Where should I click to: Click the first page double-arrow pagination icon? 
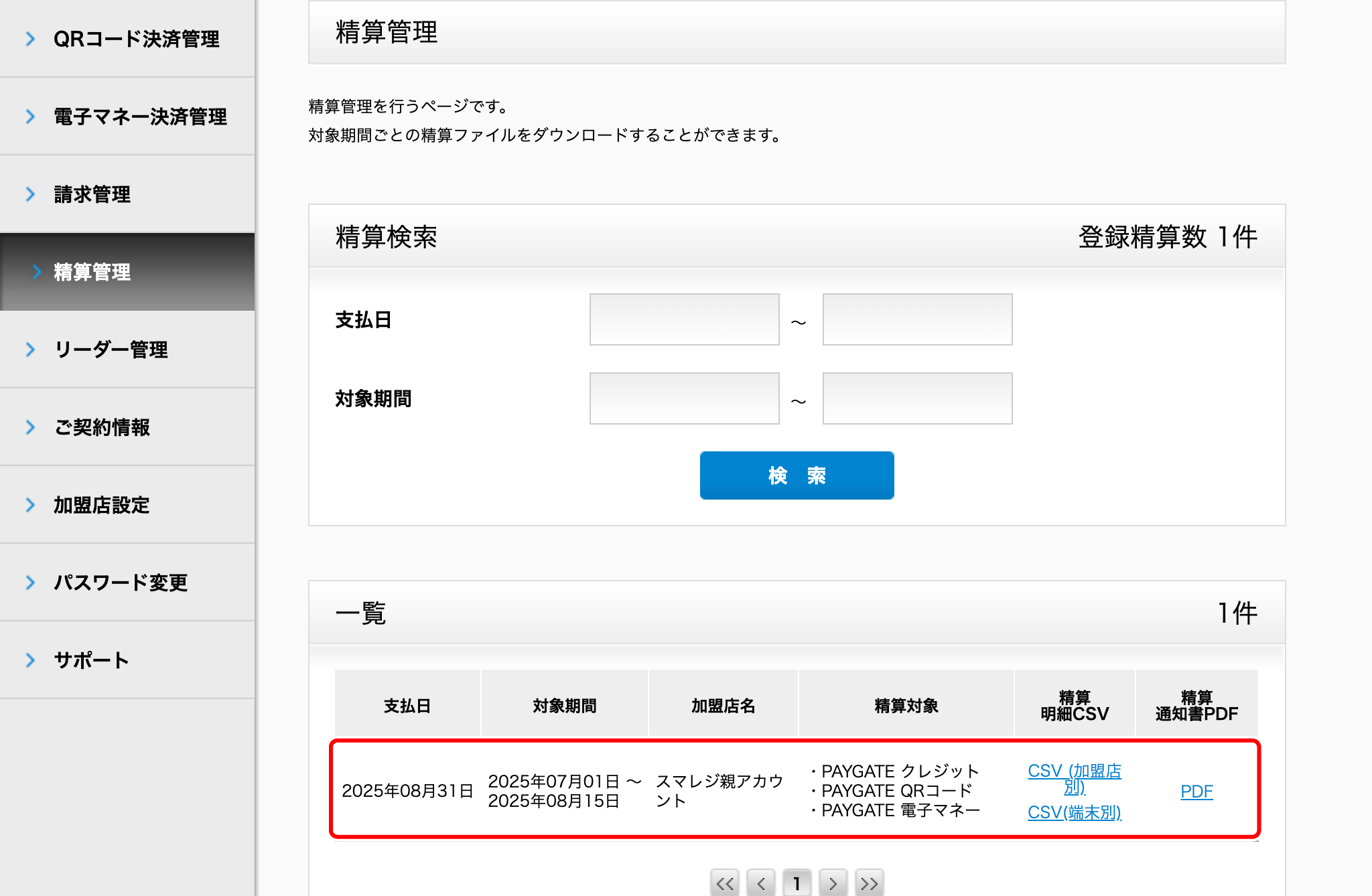click(725, 883)
